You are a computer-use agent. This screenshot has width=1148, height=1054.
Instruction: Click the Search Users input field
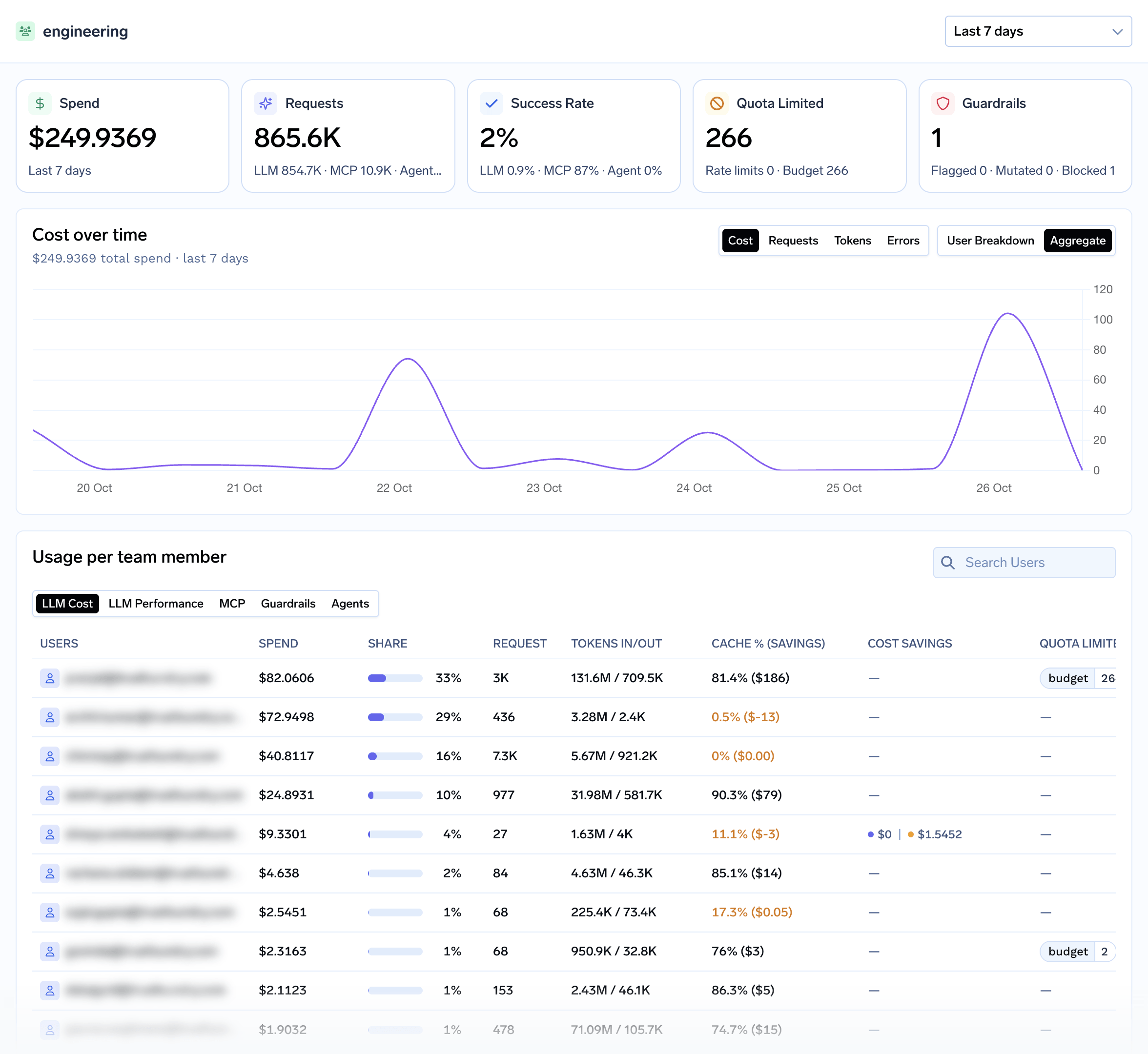pos(1024,562)
